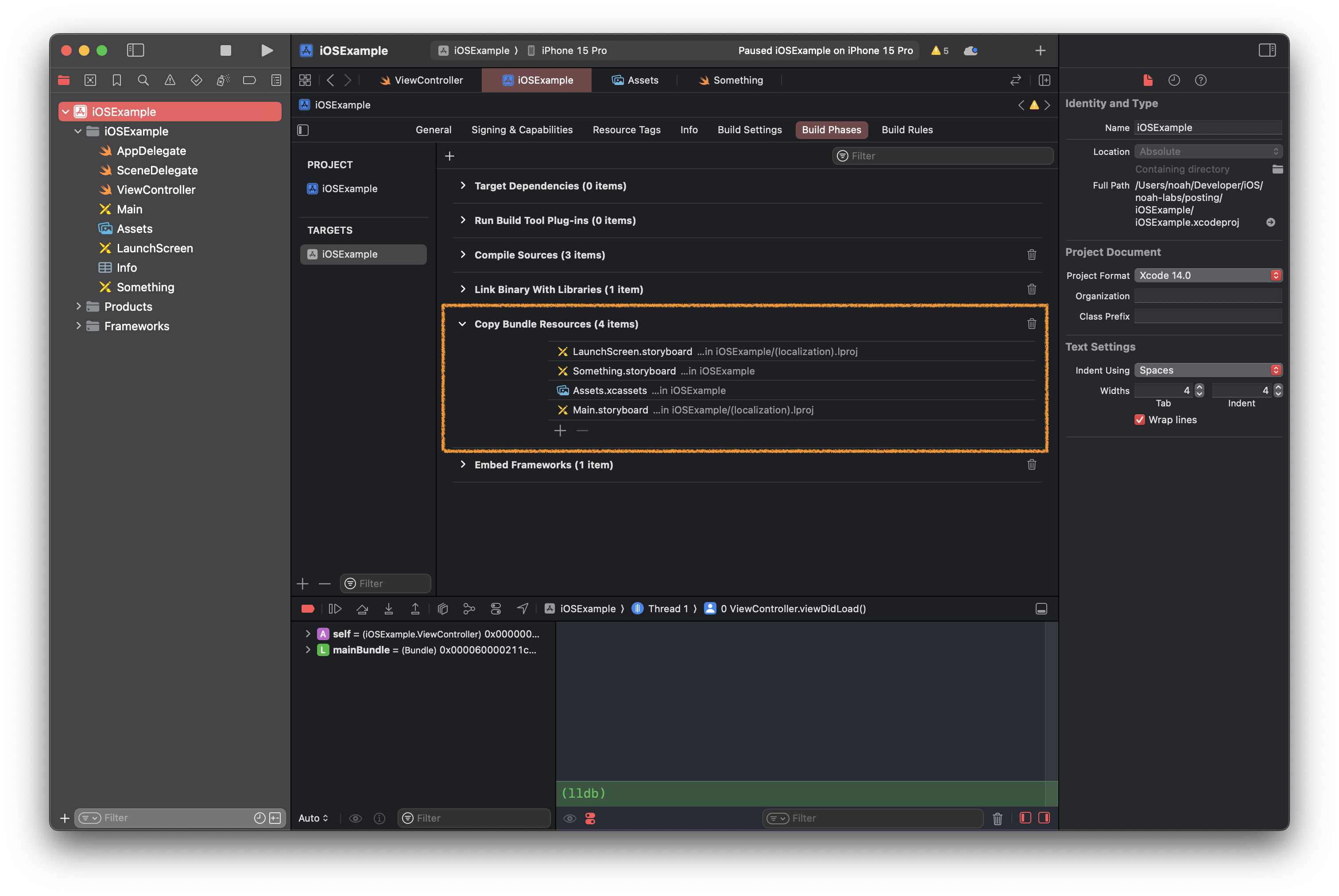Open the Build Settings tab

click(749, 130)
